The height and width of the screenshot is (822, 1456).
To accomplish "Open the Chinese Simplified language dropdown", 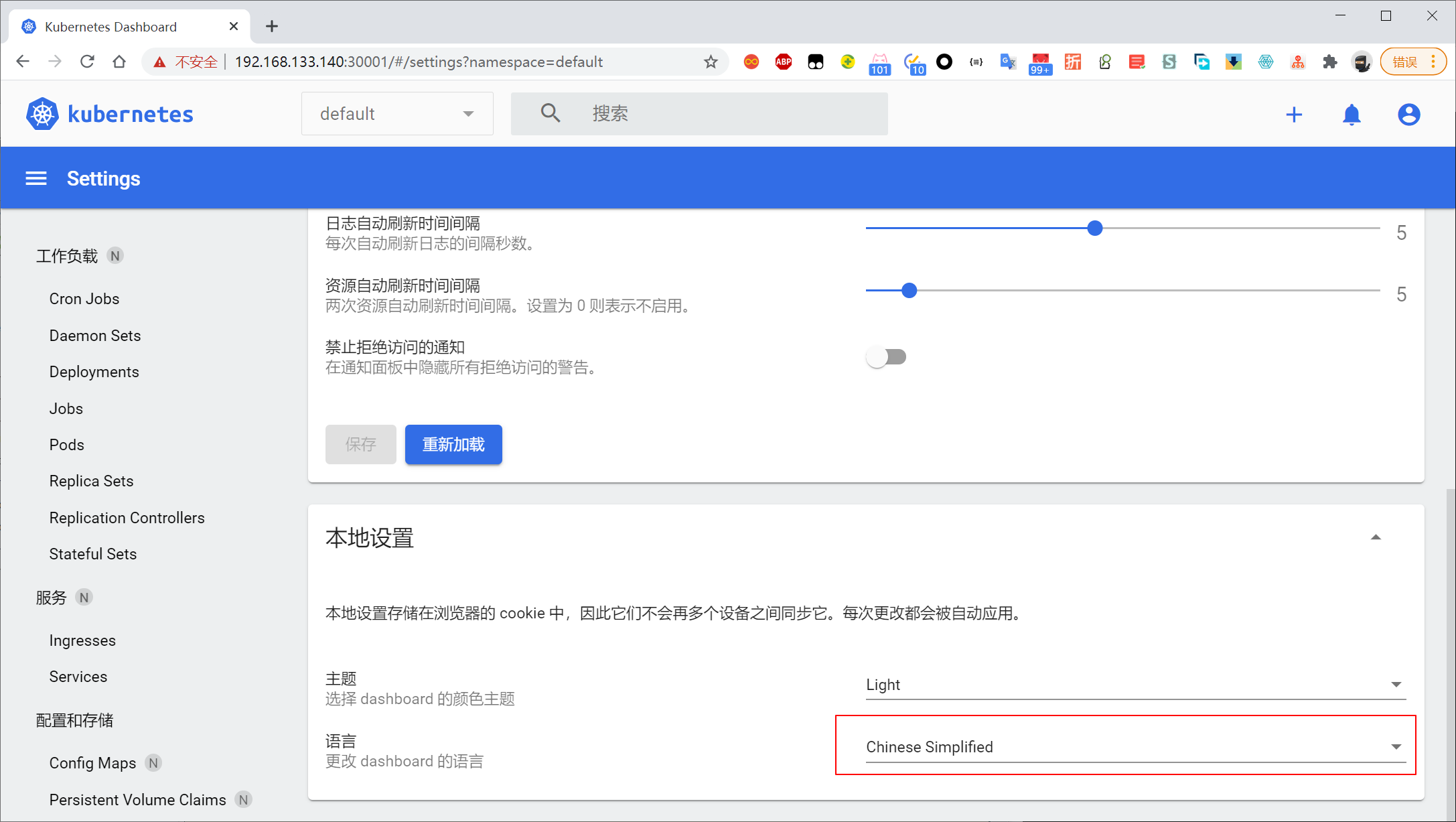I will point(1135,747).
